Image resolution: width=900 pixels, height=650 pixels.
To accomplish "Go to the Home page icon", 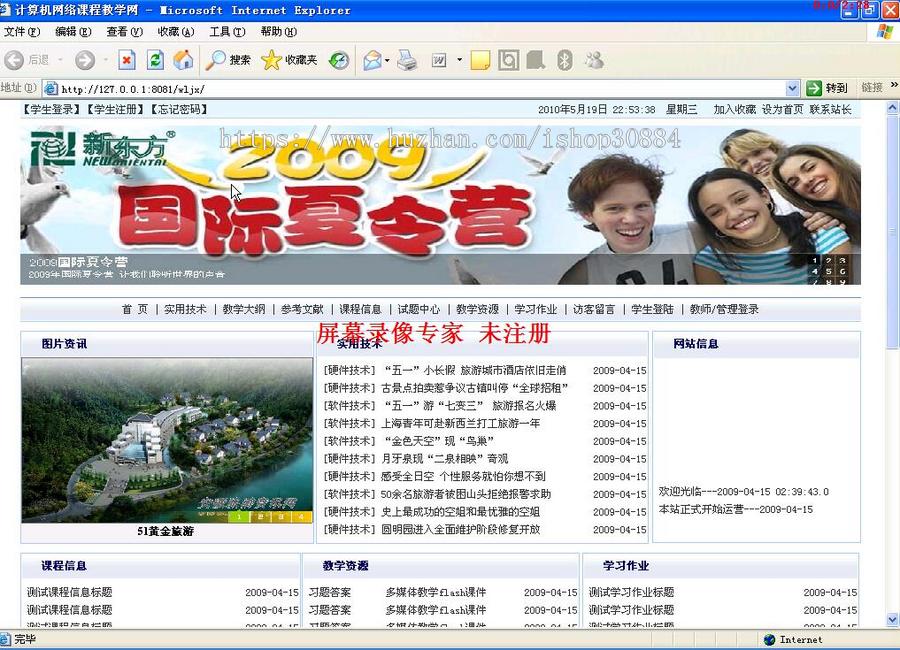I will [x=183, y=60].
